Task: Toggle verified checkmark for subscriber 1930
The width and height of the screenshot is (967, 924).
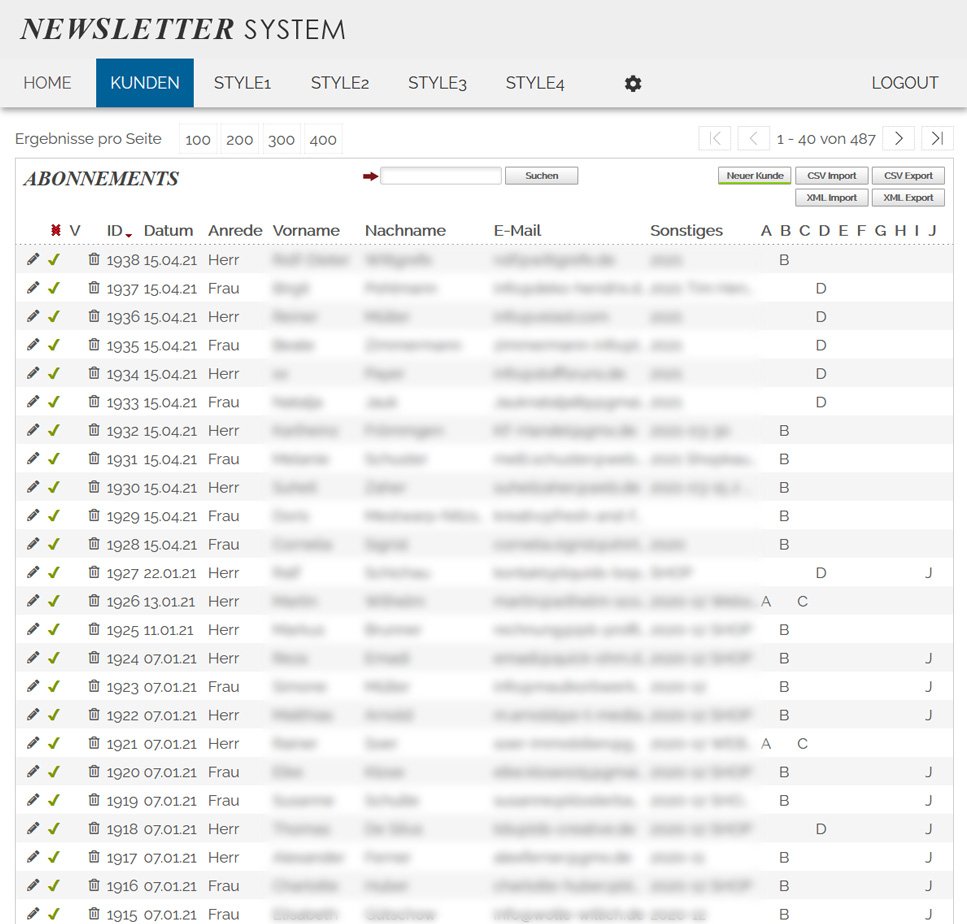Action: (x=54, y=488)
